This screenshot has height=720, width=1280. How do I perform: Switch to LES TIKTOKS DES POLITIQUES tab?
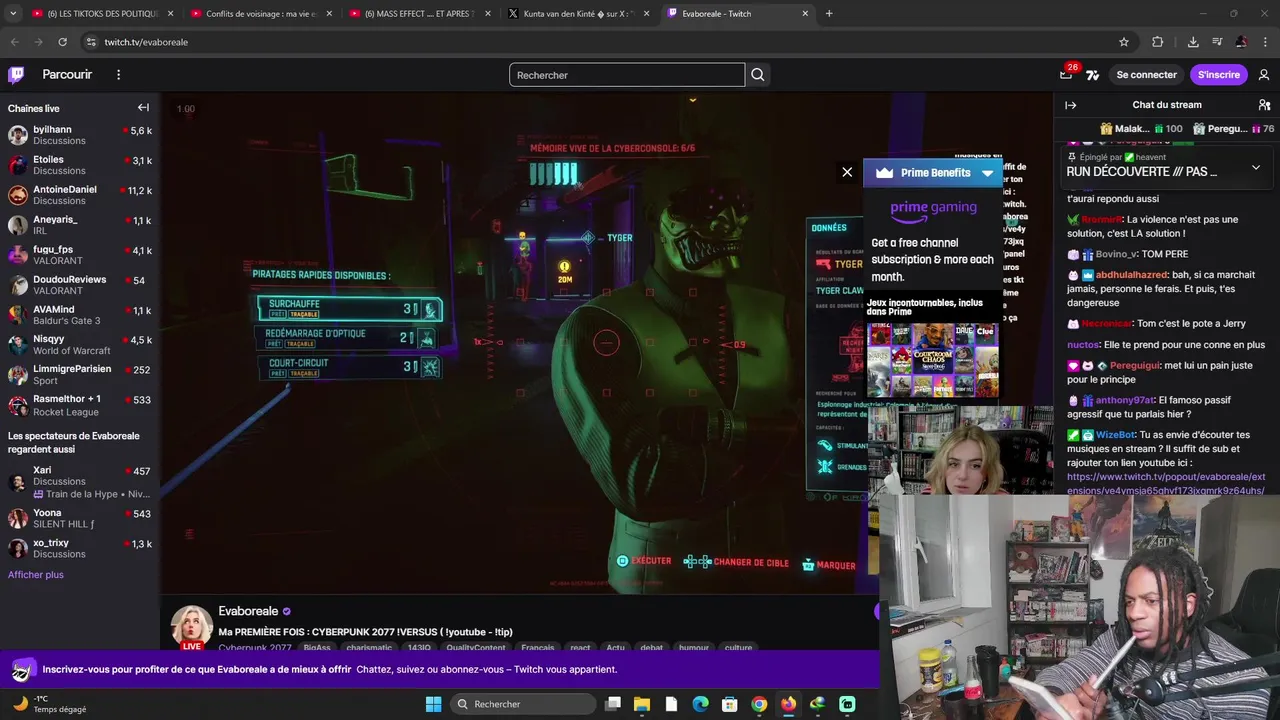click(100, 13)
